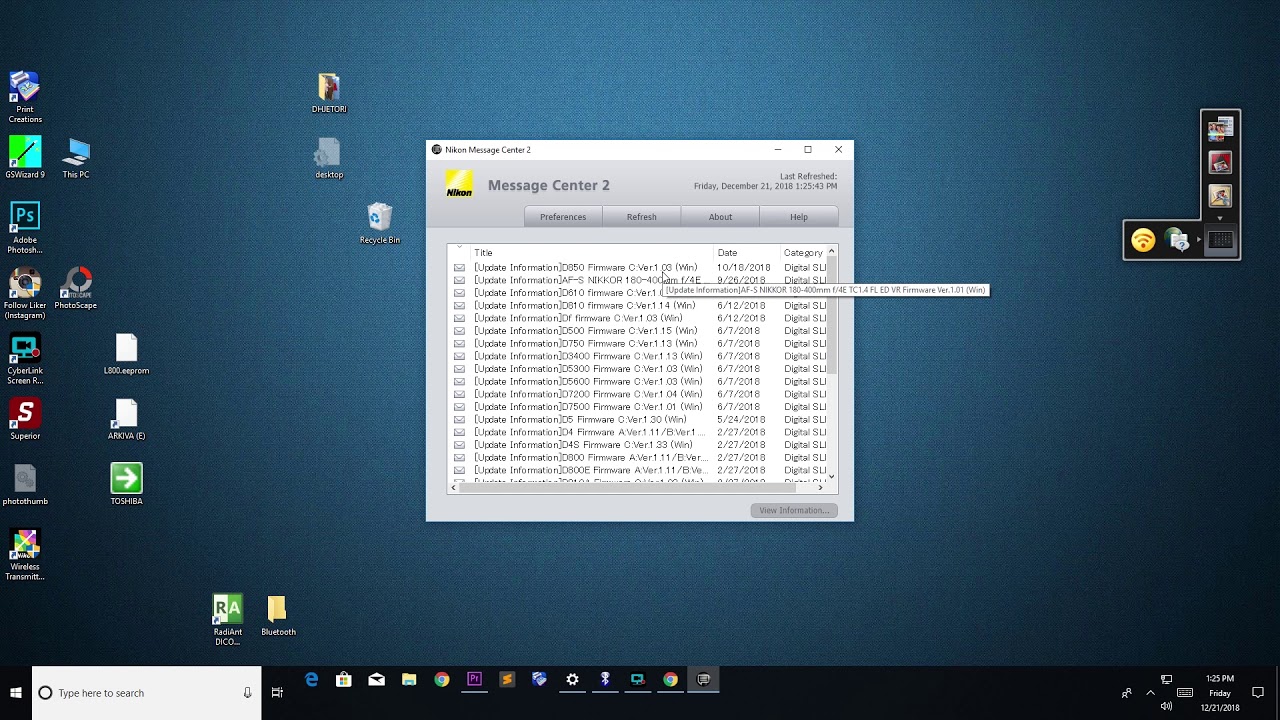Click the View Information button
Viewport: 1280px width, 720px height.
point(794,510)
